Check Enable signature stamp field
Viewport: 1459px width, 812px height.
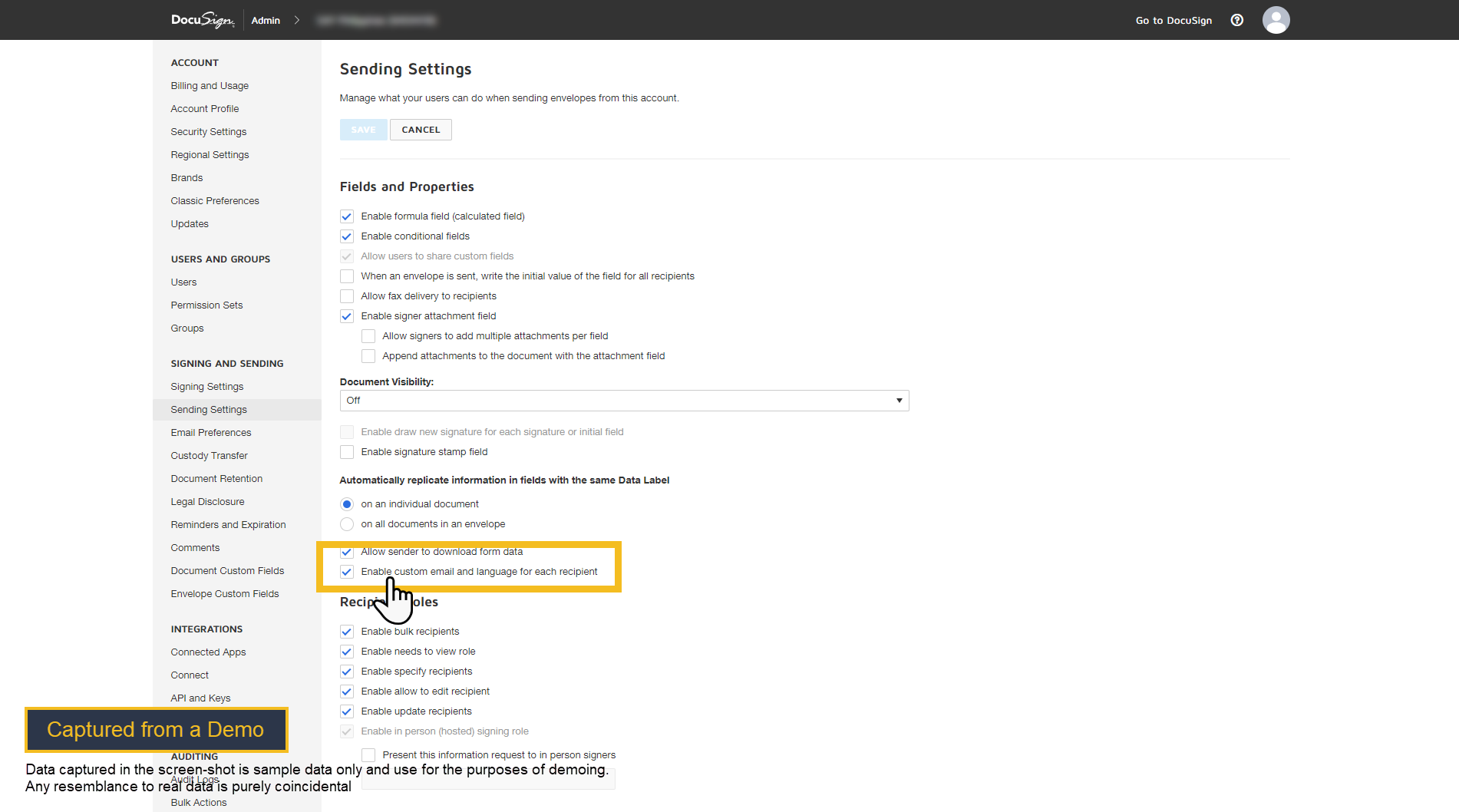347,452
